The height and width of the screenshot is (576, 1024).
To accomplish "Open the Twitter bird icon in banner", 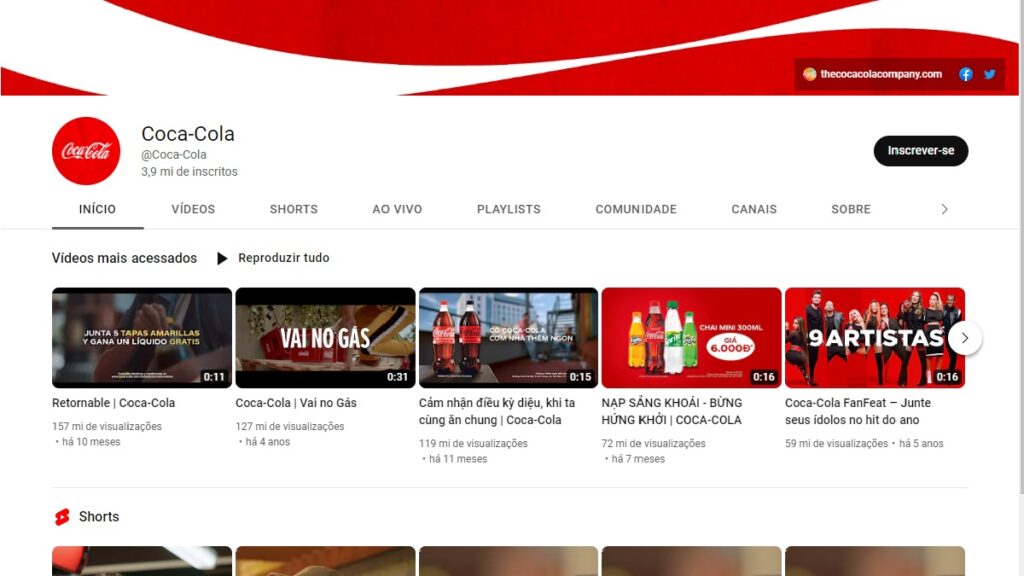I will 989,74.
